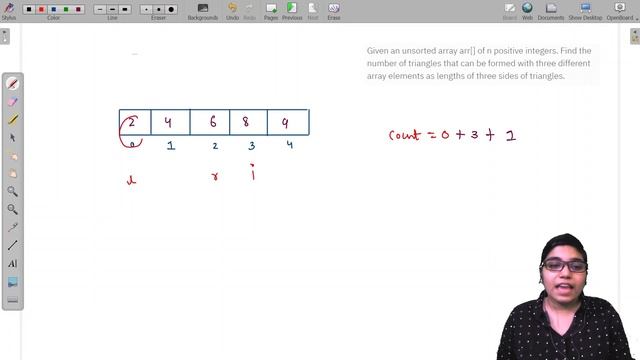The height and width of the screenshot is (360, 640).
Task: Open Documents mode
Action: 551,11
